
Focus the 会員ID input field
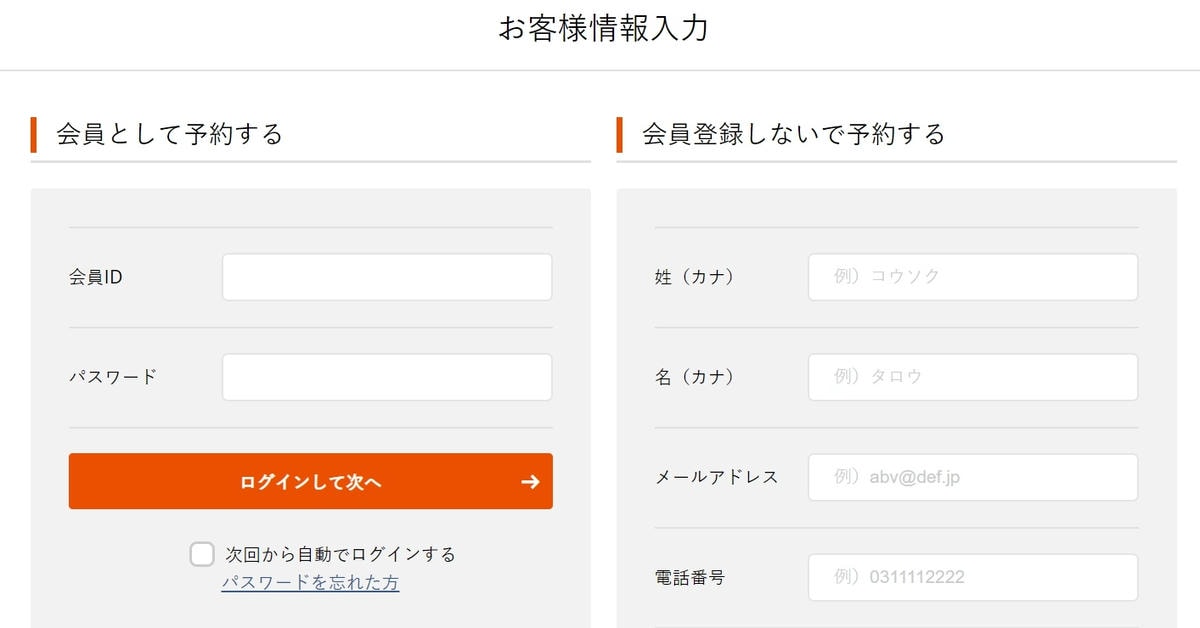point(387,277)
